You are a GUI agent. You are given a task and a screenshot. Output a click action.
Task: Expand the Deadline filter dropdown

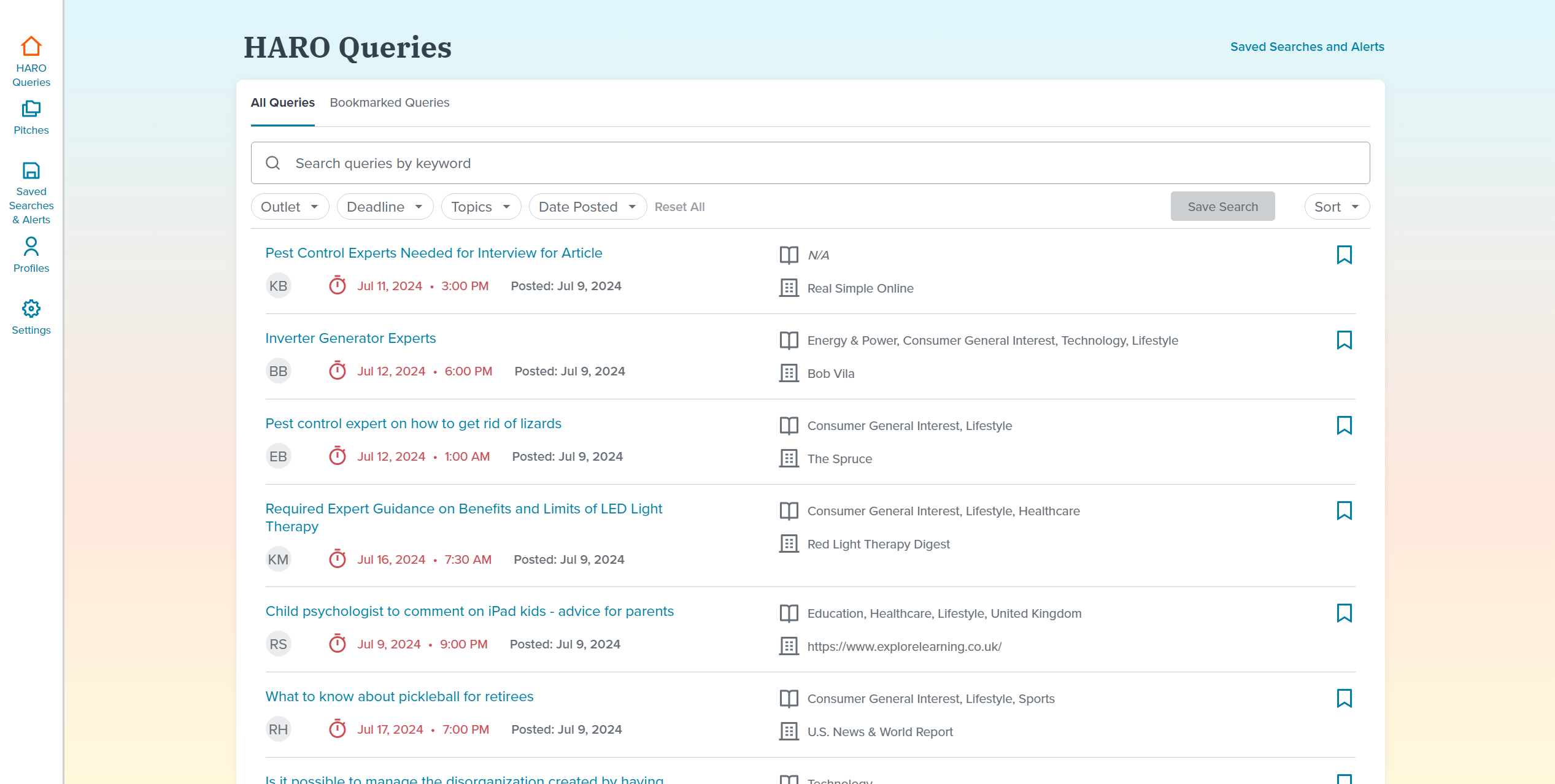pos(383,206)
